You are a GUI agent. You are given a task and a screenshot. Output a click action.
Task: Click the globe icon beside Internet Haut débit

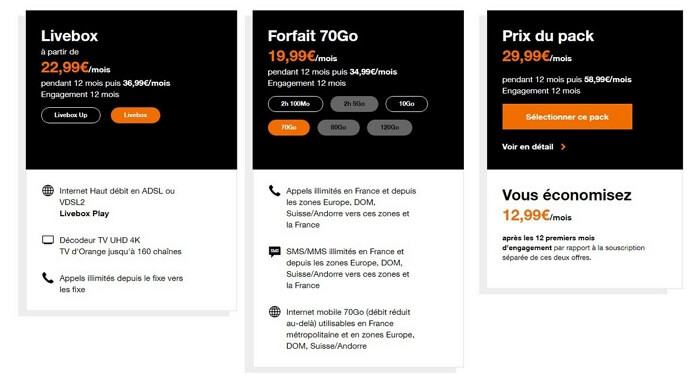tap(48, 191)
